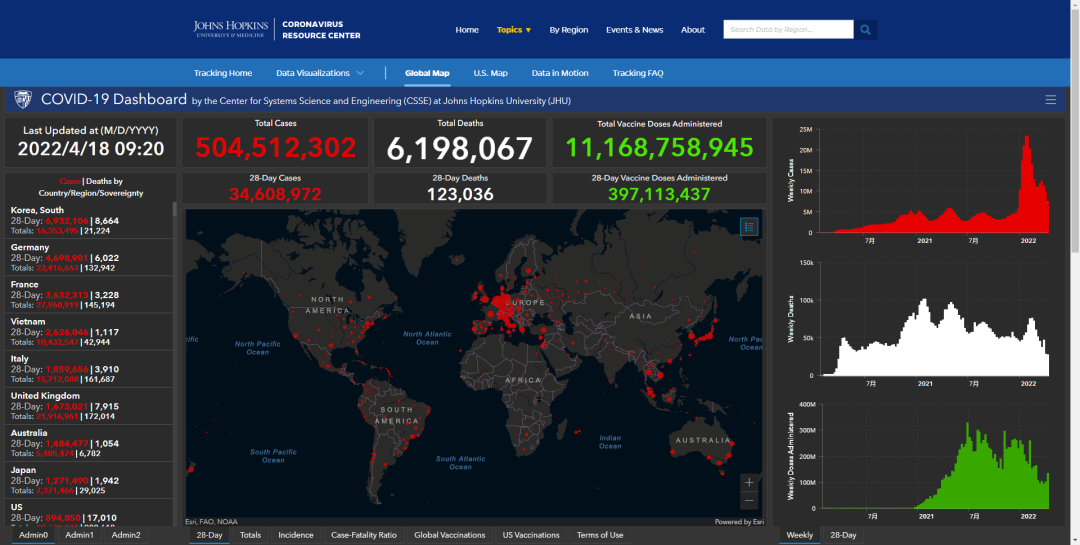Screen dimensions: 1080x545
Task: Open the dashboard hamburger menu
Action: click(x=1050, y=100)
